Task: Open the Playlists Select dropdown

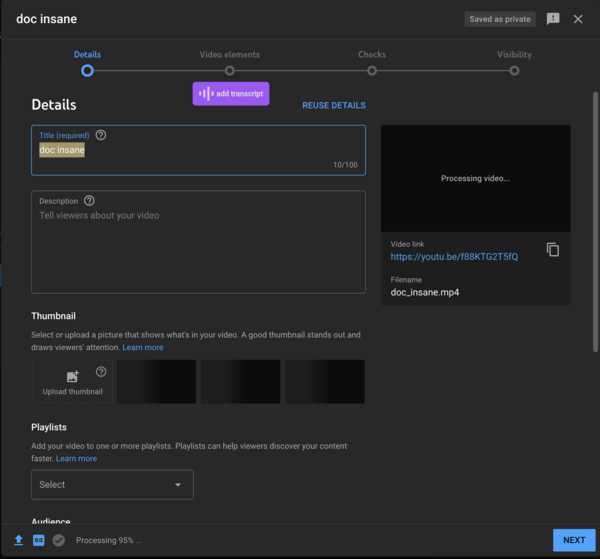Action: tap(112, 485)
